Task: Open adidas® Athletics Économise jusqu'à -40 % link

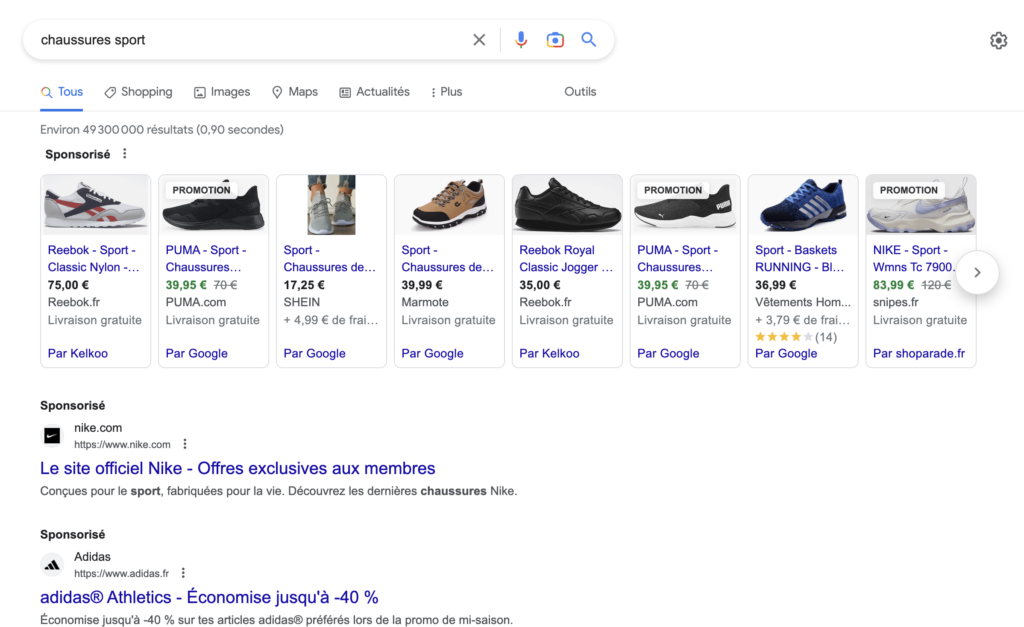Action: (x=209, y=597)
